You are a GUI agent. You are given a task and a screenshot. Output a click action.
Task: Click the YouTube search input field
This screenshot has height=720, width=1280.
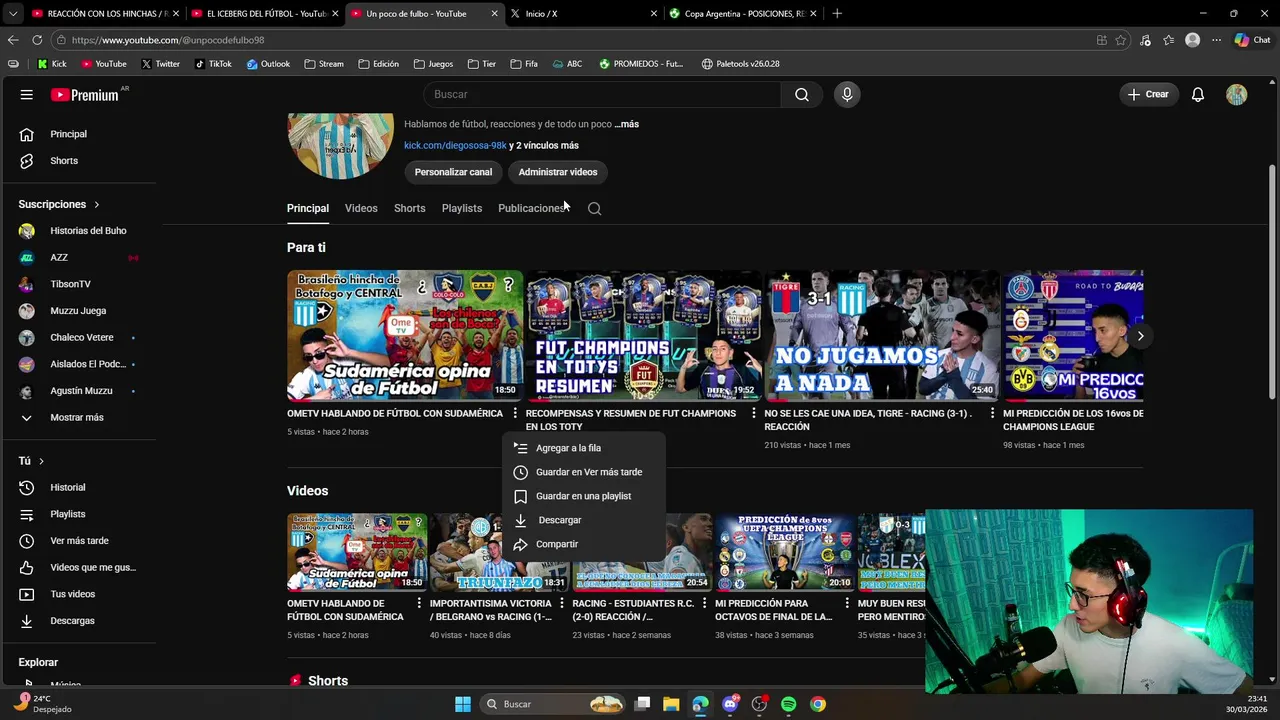[x=602, y=94]
